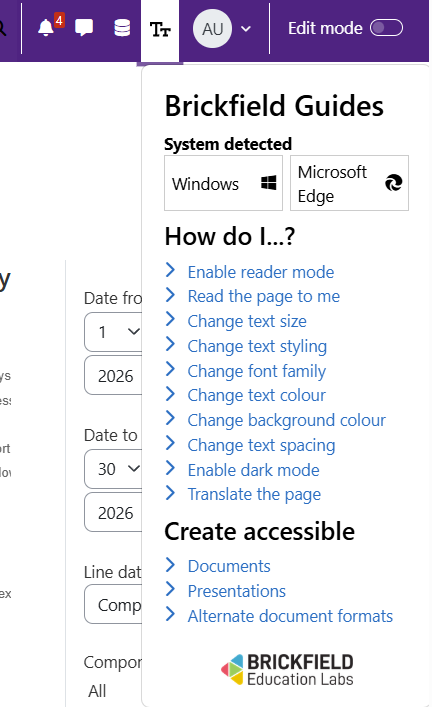Open the Date to year field 2026
Image resolution: width=432 pixels, height=707 pixels.
click(113, 512)
